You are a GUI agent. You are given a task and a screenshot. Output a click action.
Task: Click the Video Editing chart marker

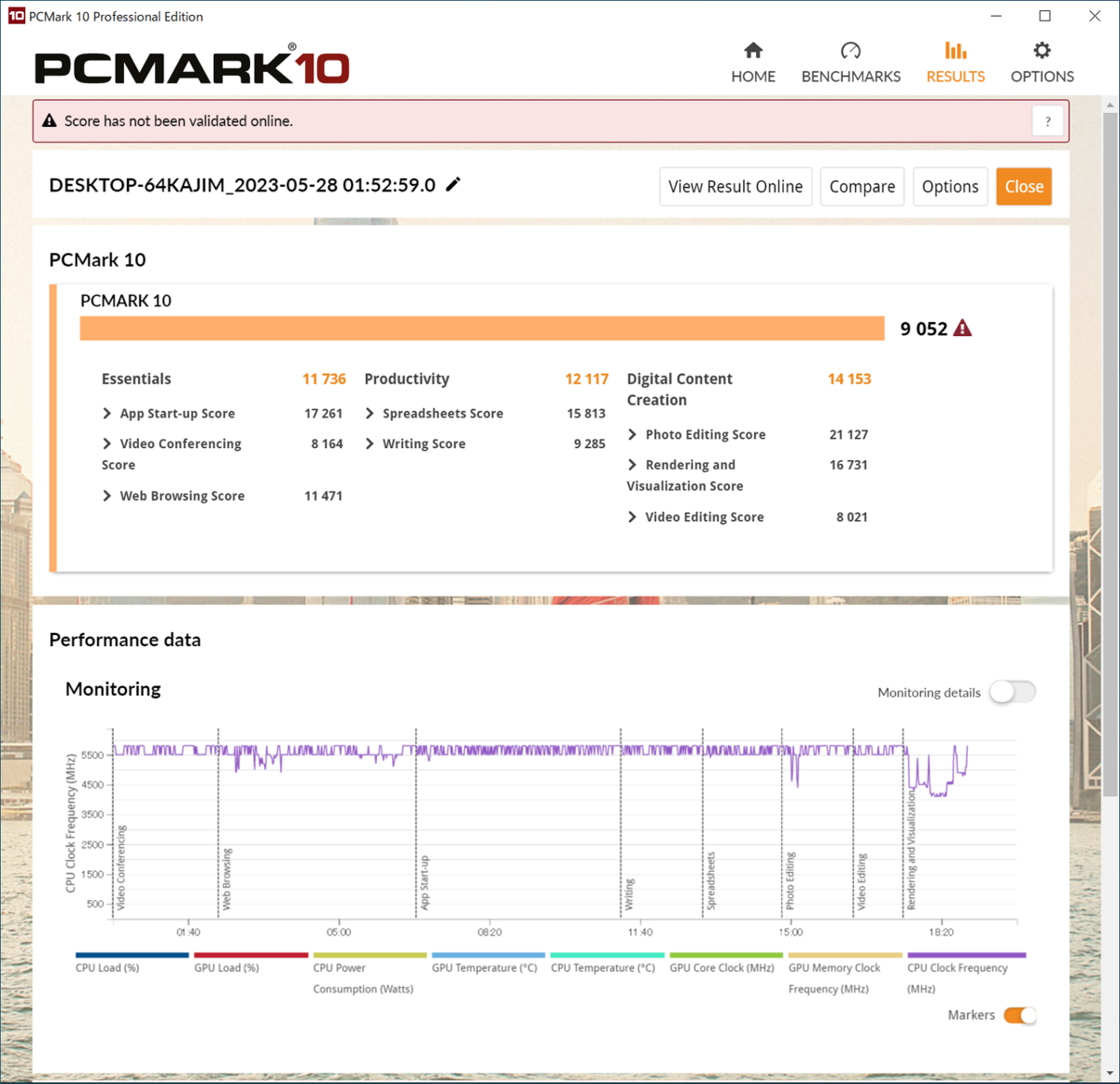(861, 881)
